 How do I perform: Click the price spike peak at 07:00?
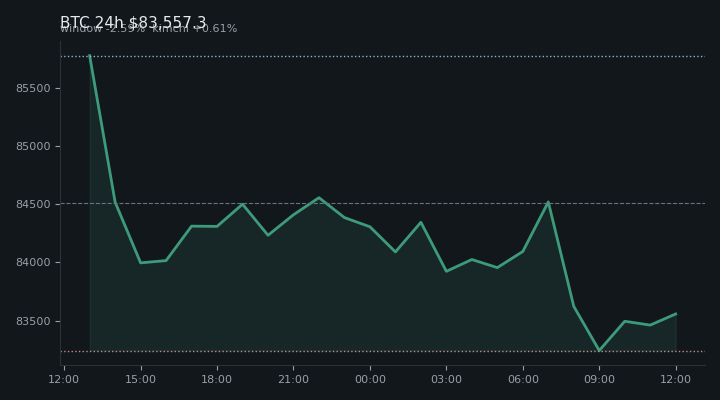[x=548, y=202]
